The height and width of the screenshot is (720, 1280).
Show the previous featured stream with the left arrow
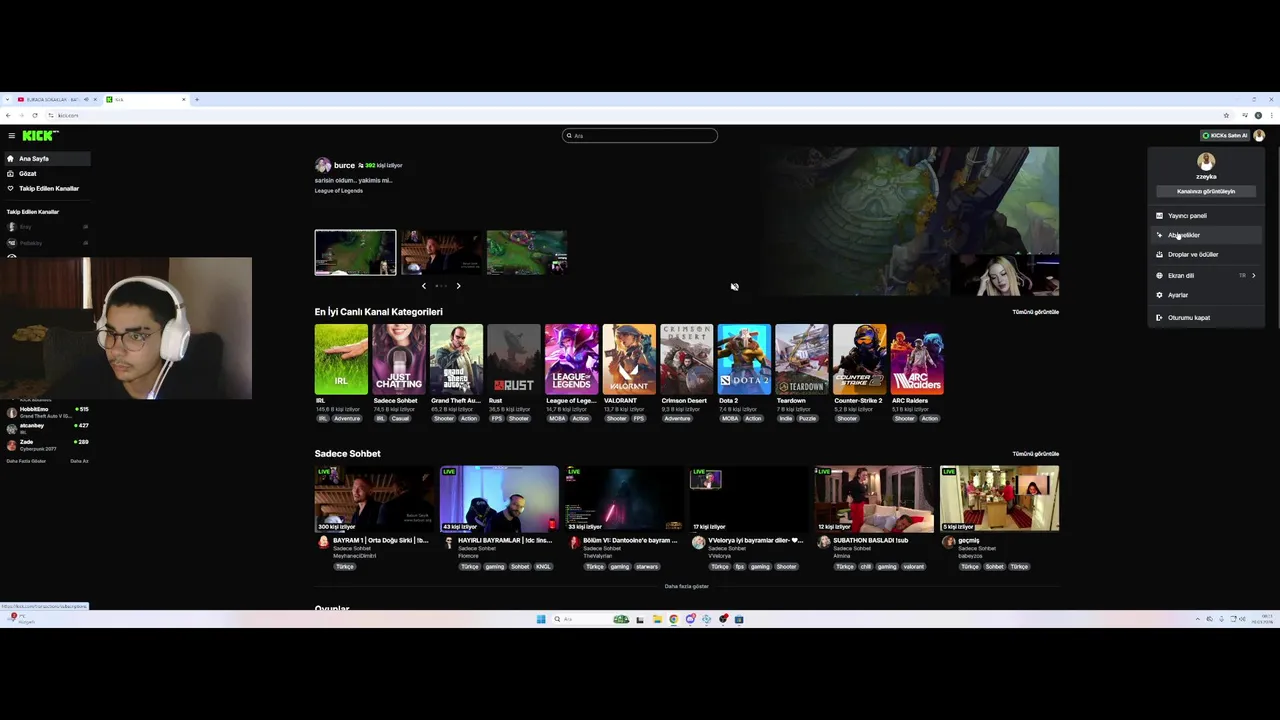pos(423,286)
